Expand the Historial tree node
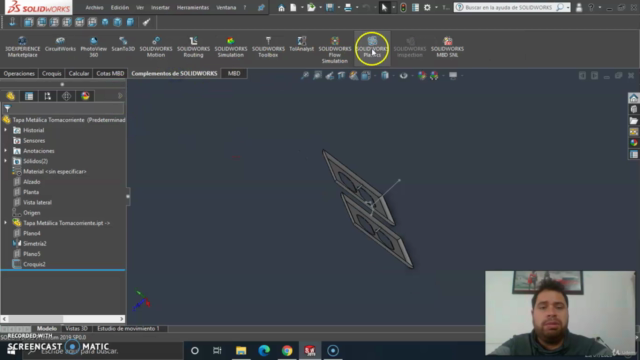 pos(6,130)
